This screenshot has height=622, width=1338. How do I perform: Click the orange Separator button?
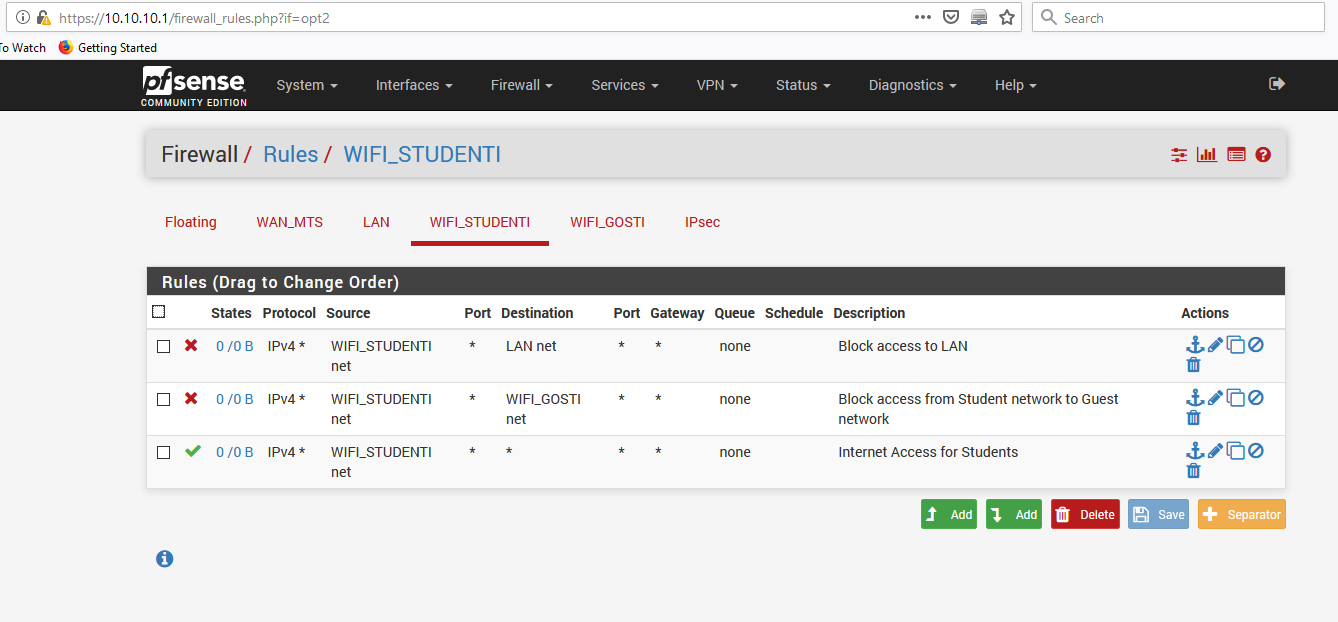tap(1242, 515)
